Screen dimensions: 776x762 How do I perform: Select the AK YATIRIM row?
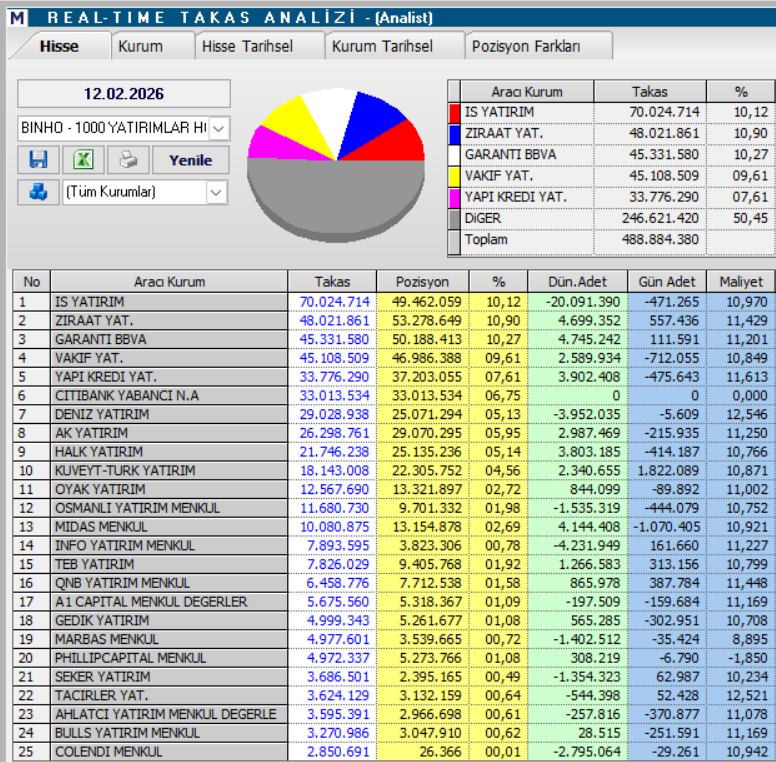(394, 433)
